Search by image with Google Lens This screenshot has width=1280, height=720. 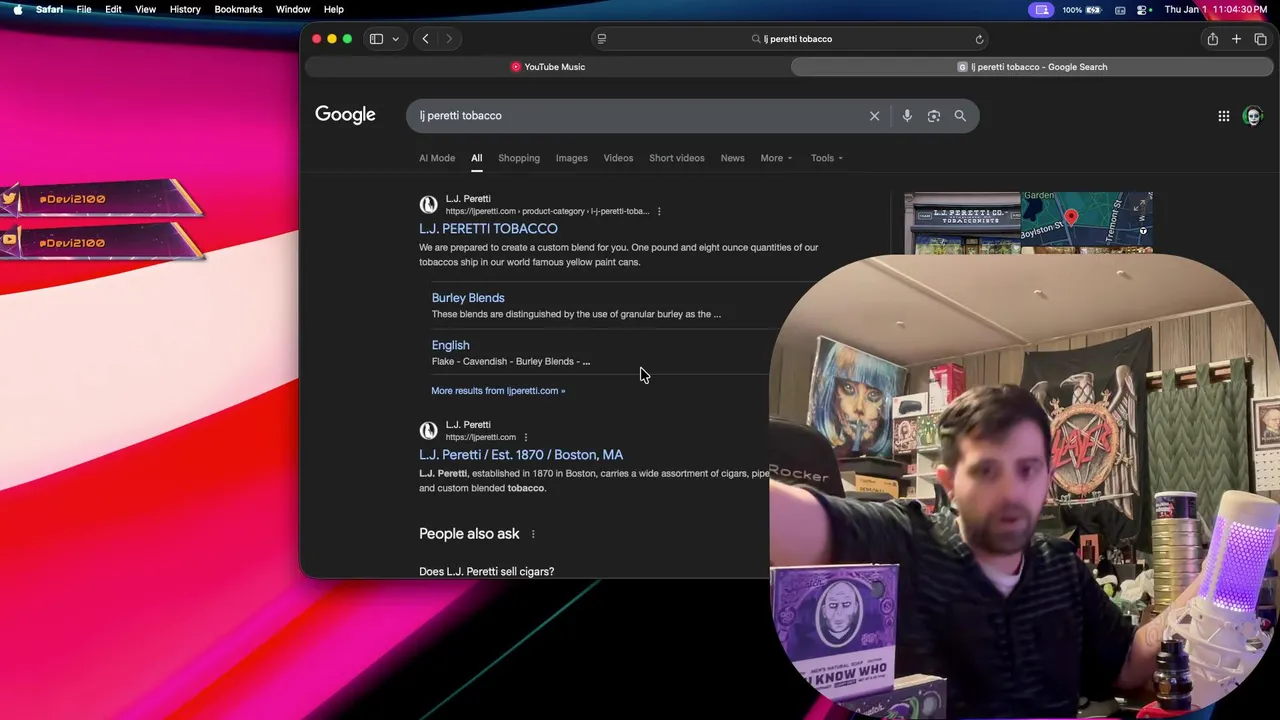tap(934, 116)
